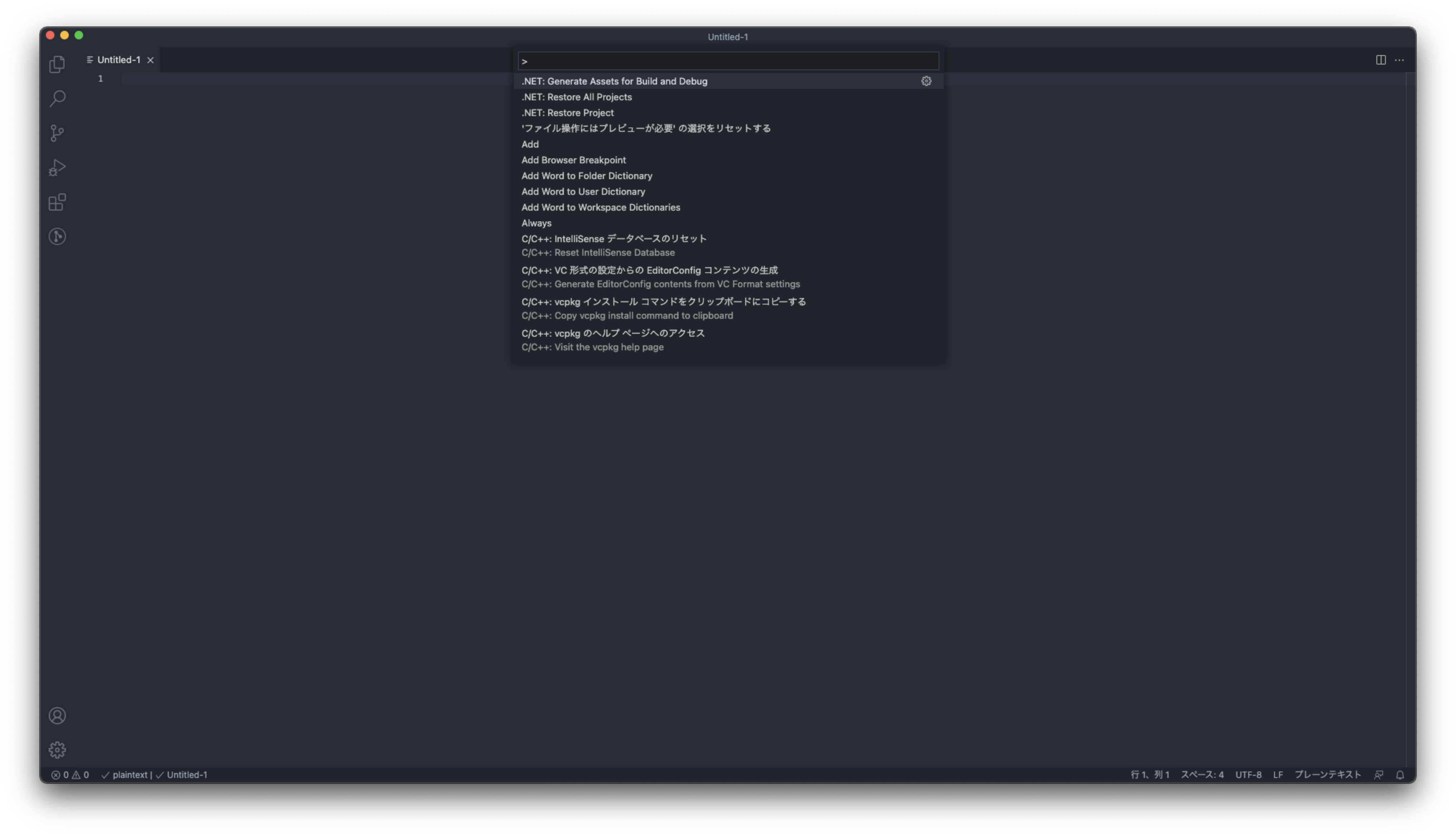
Task: Open the Extensions view
Action: click(x=57, y=202)
